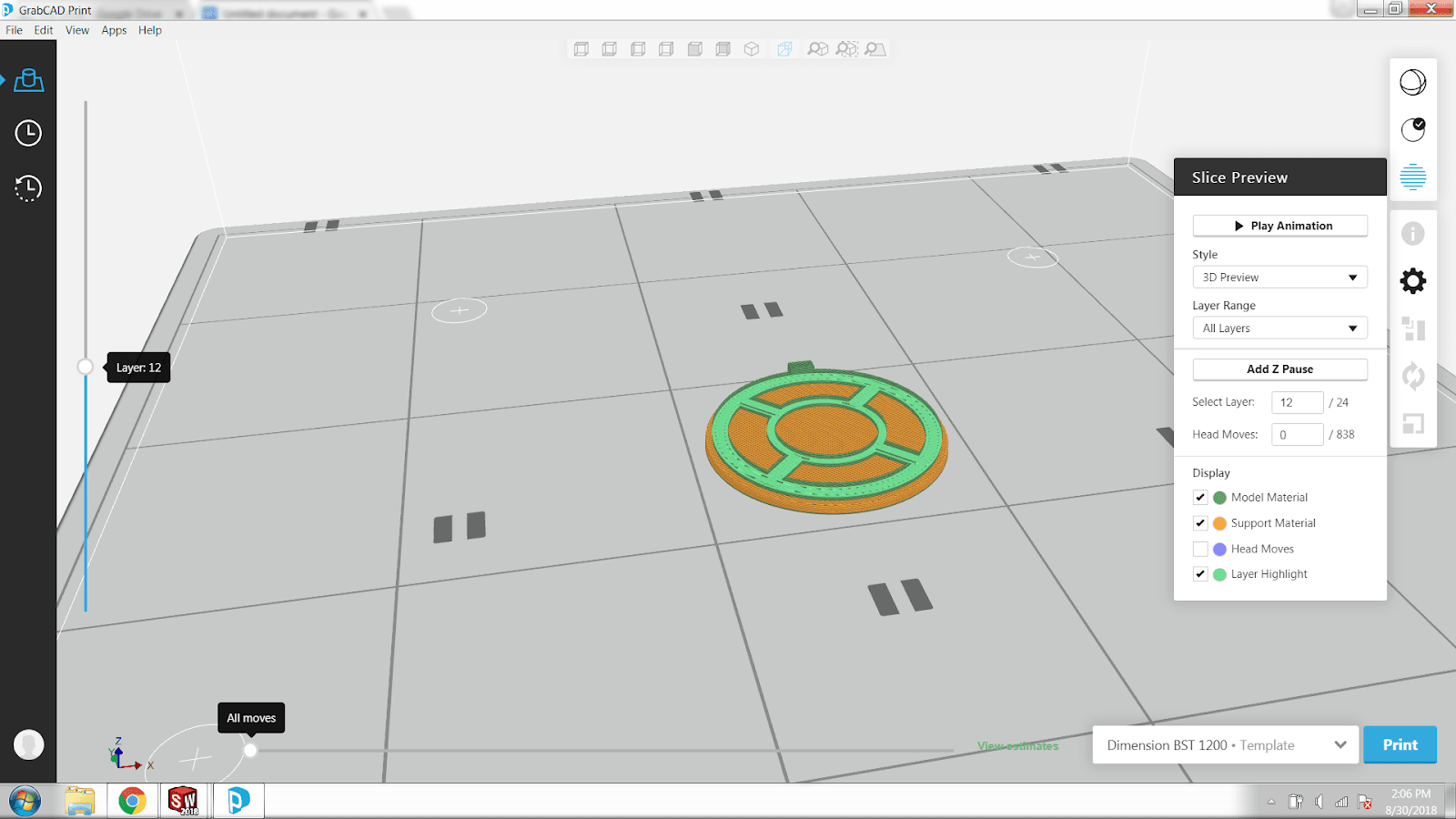
Task: Open Print Settings gear icon
Action: pos(1412,281)
